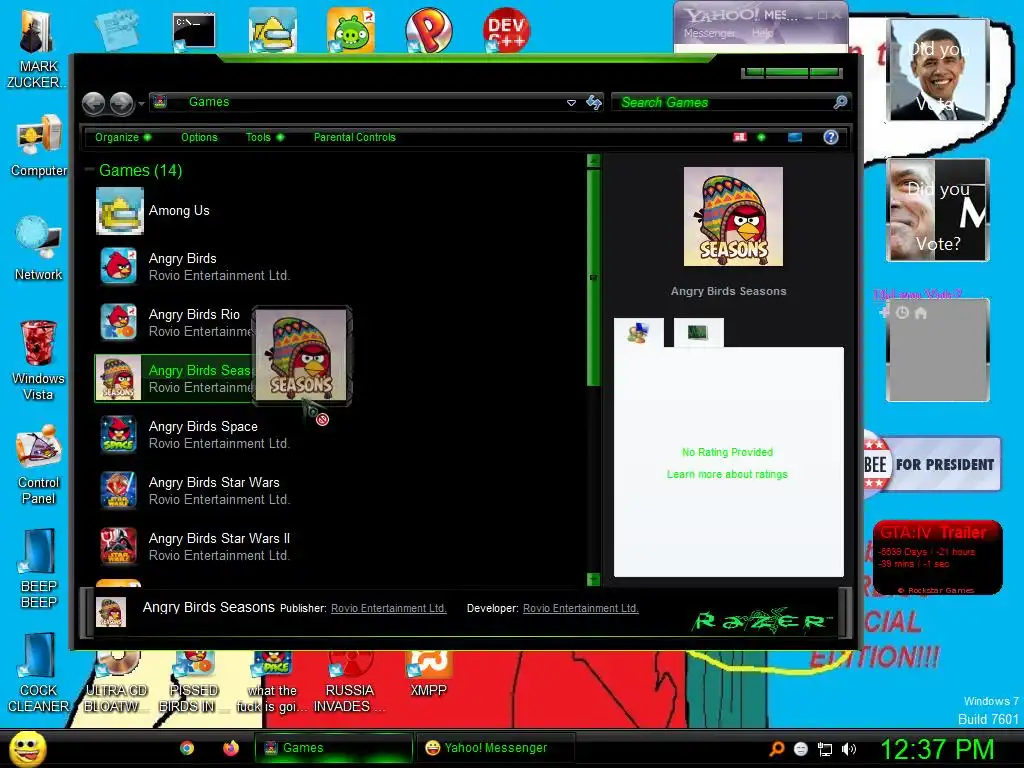The width and height of the screenshot is (1024, 768).
Task: Open the BEEP BEEP desktop shortcut
Action: pos(39,569)
